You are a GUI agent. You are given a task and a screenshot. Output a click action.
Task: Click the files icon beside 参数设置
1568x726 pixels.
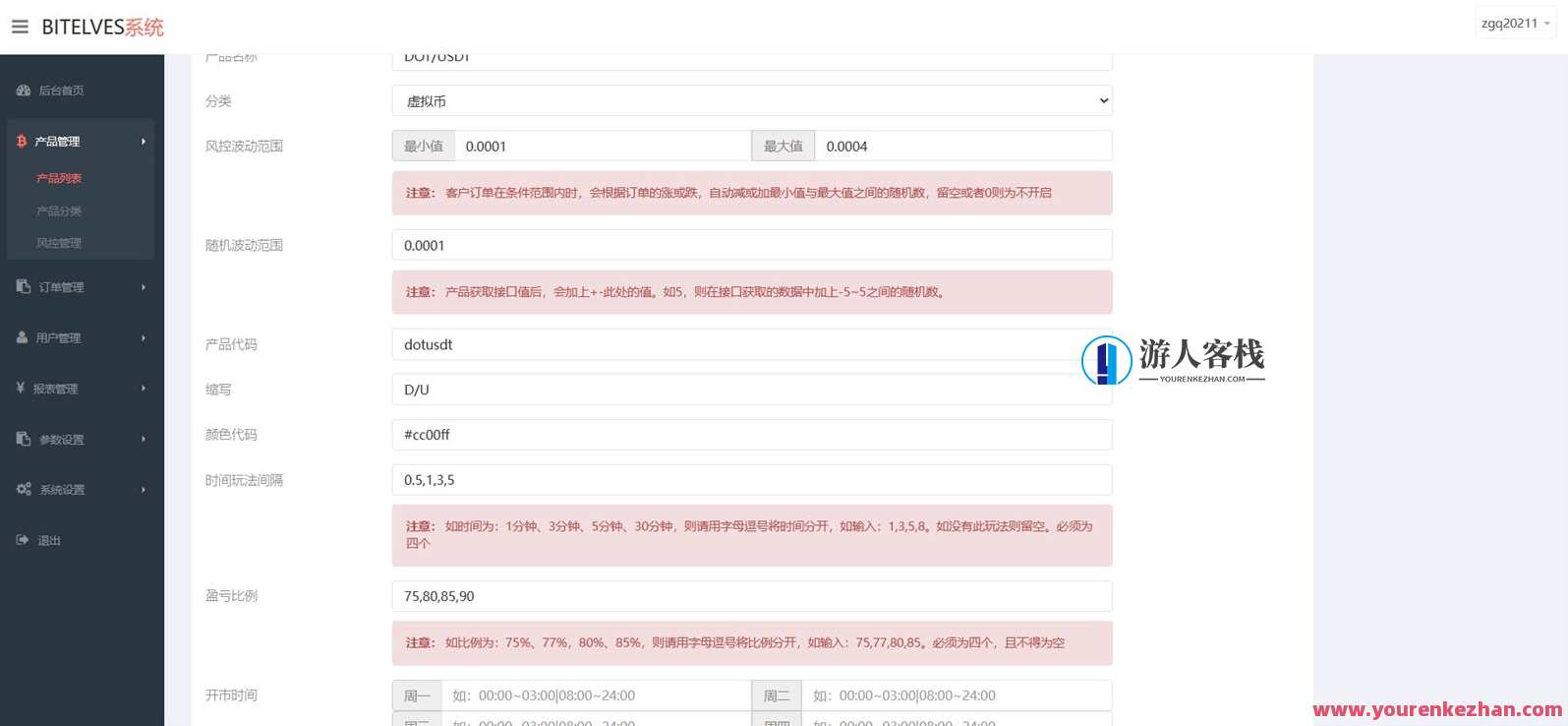pos(24,439)
